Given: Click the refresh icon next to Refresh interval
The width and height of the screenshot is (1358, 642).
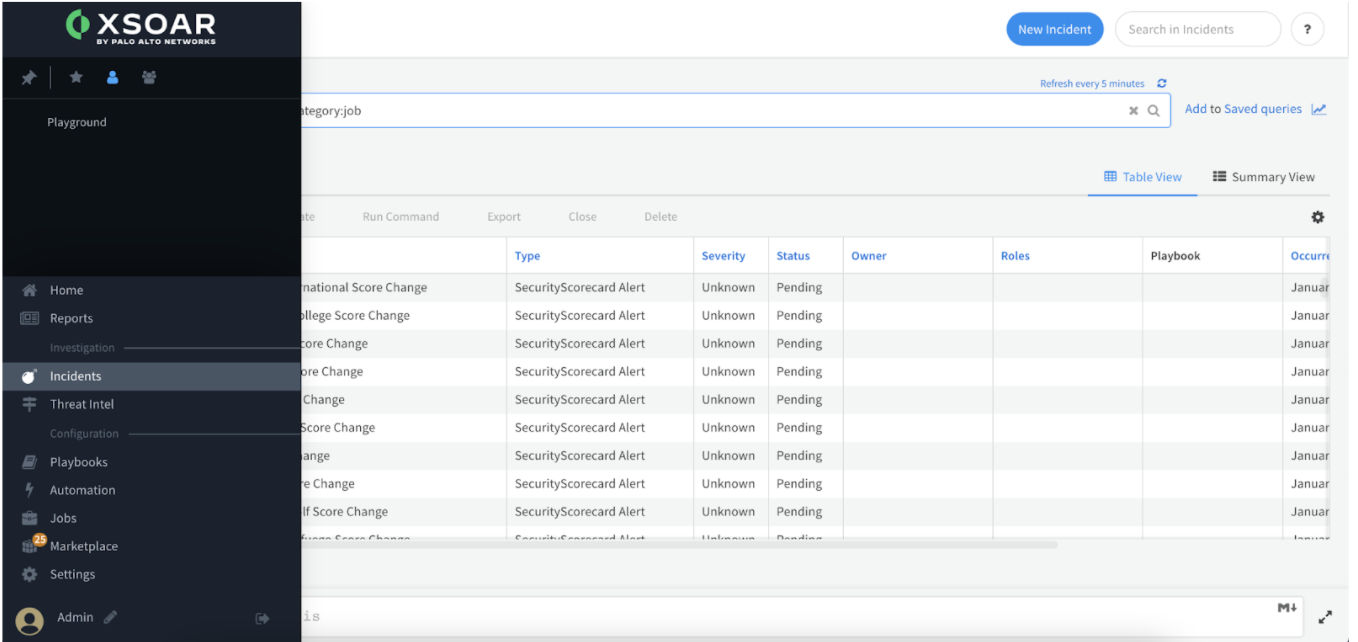Looking at the screenshot, I should click(1162, 84).
